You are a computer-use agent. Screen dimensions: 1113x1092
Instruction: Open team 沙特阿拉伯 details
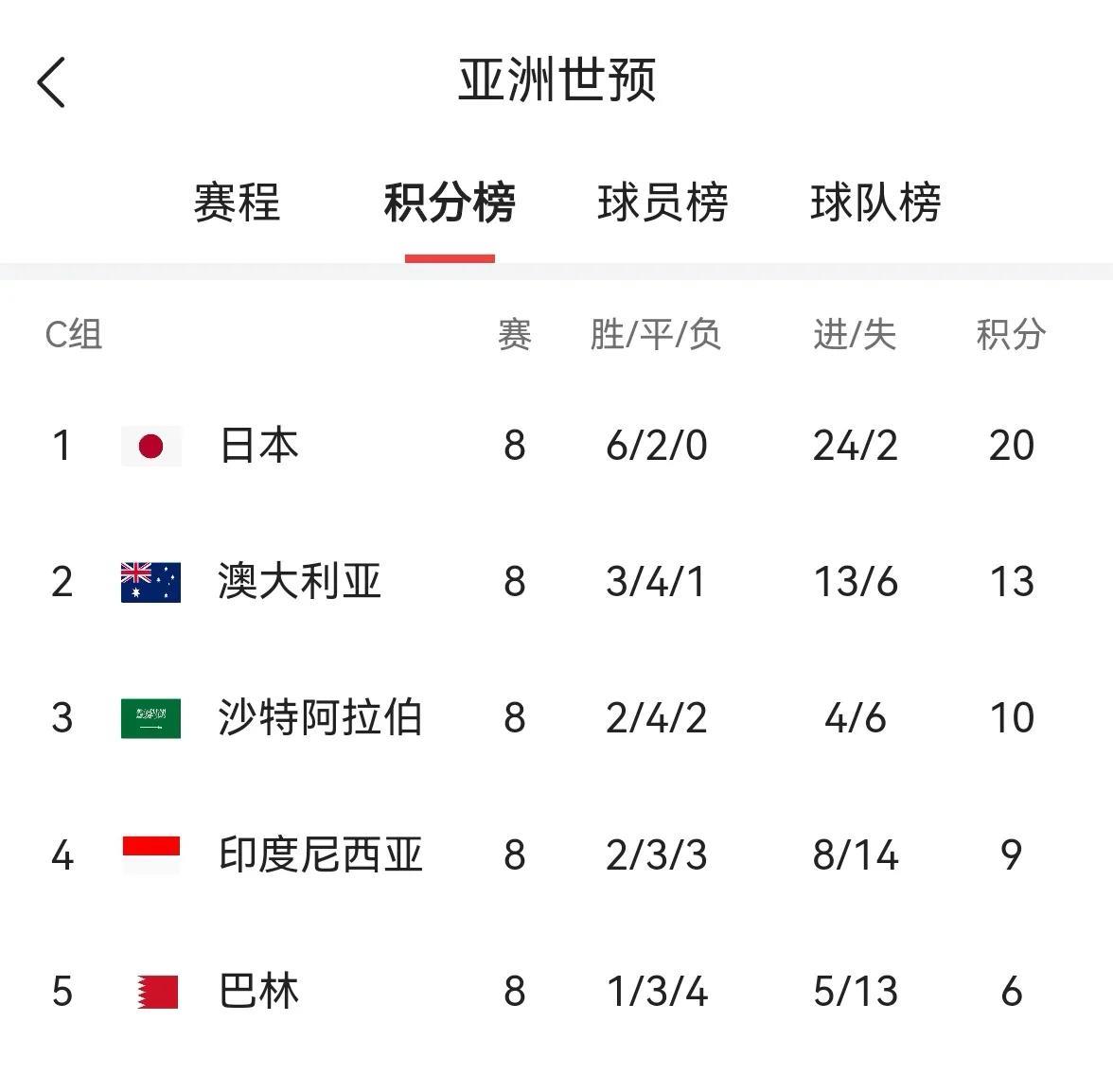[x=320, y=718]
